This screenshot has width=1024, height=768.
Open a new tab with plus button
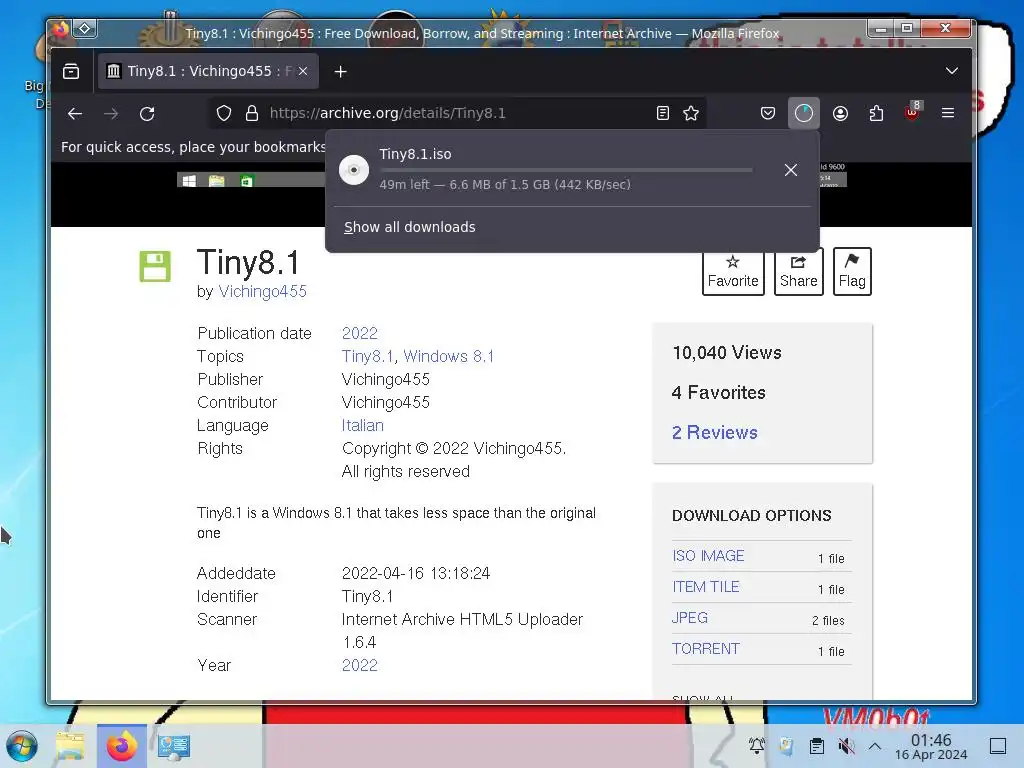tap(340, 71)
